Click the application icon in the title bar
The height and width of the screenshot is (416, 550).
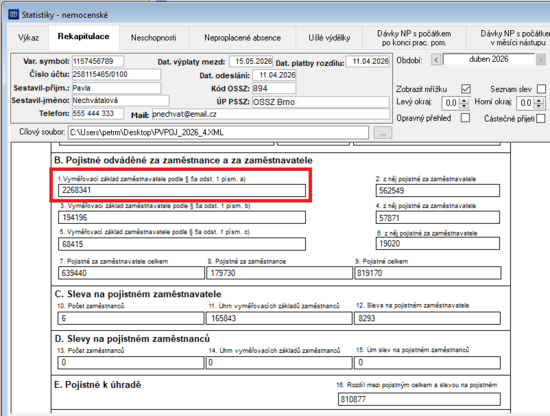(13, 14)
